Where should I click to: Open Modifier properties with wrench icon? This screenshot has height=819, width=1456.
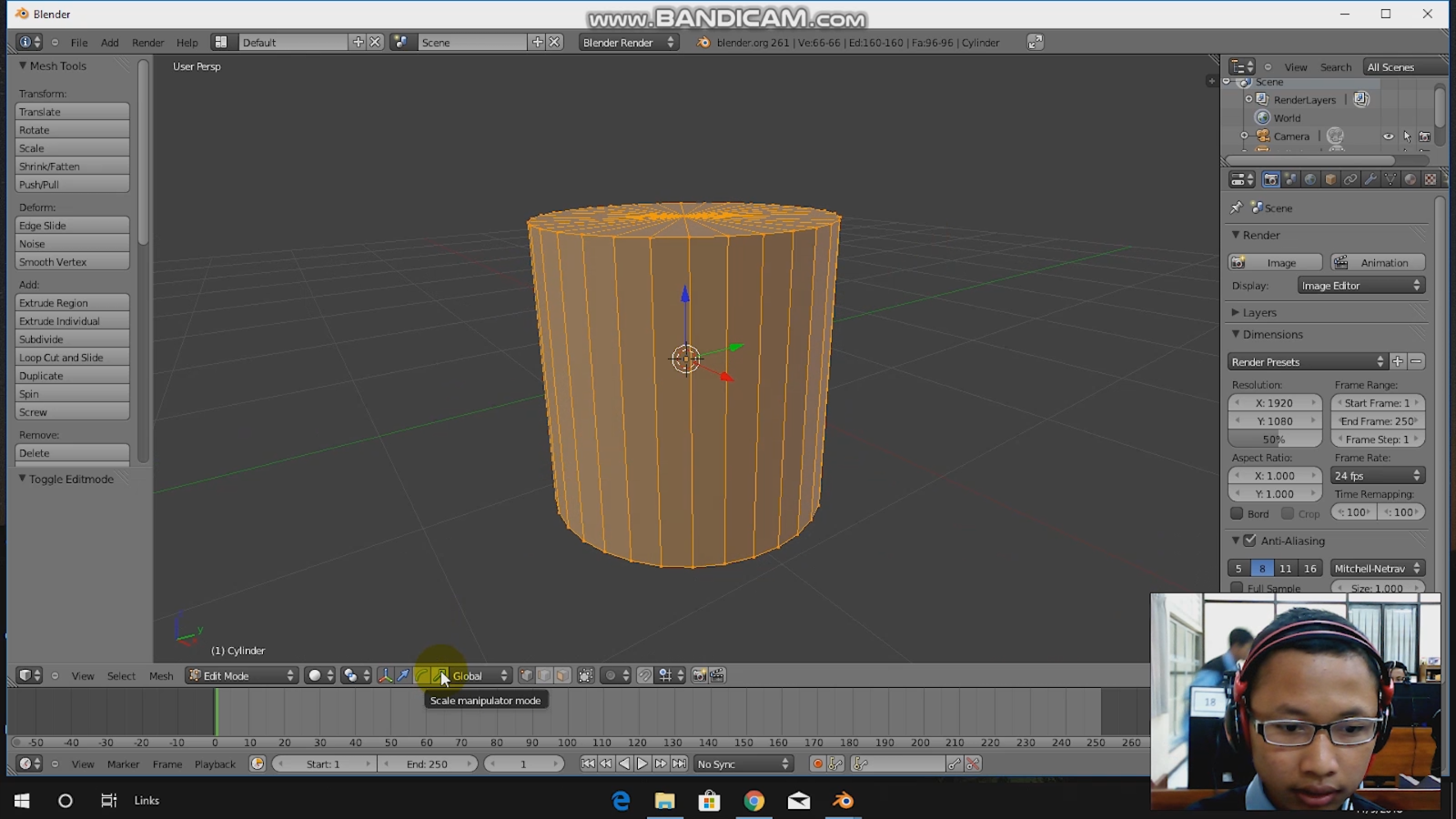(1370, 179)
